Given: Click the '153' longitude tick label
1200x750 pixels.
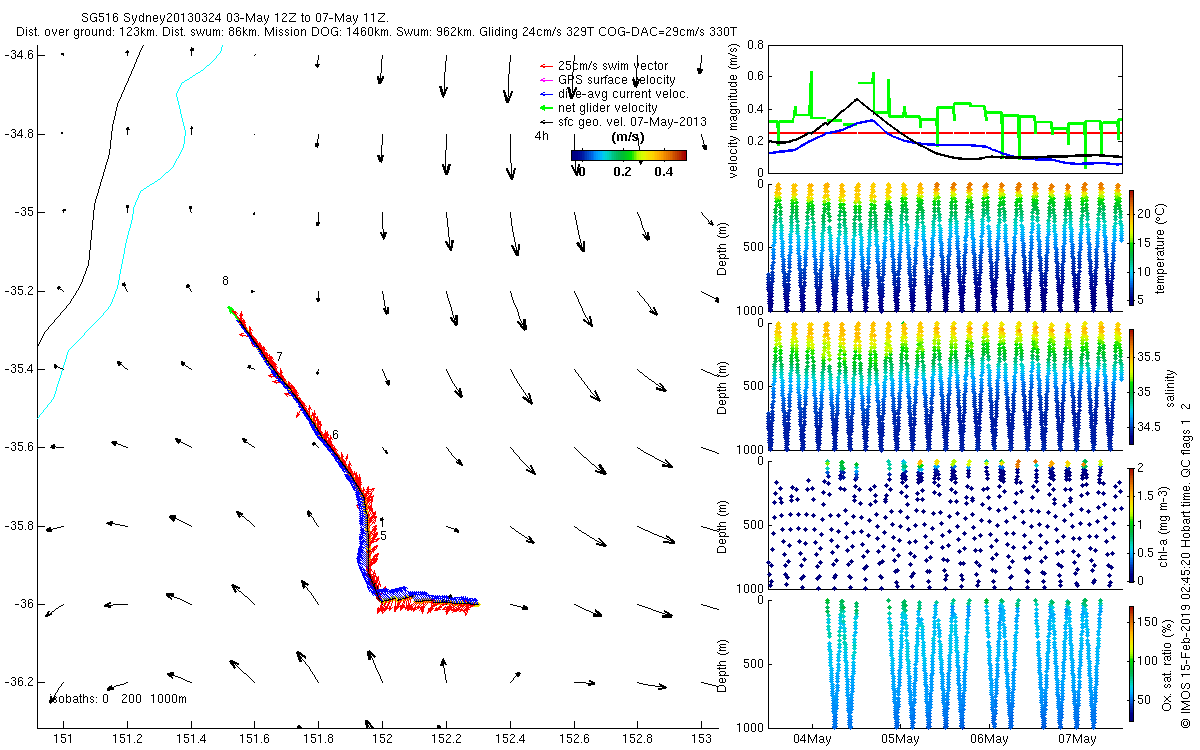Looking at the screenshot, I should tap(702, 738).
